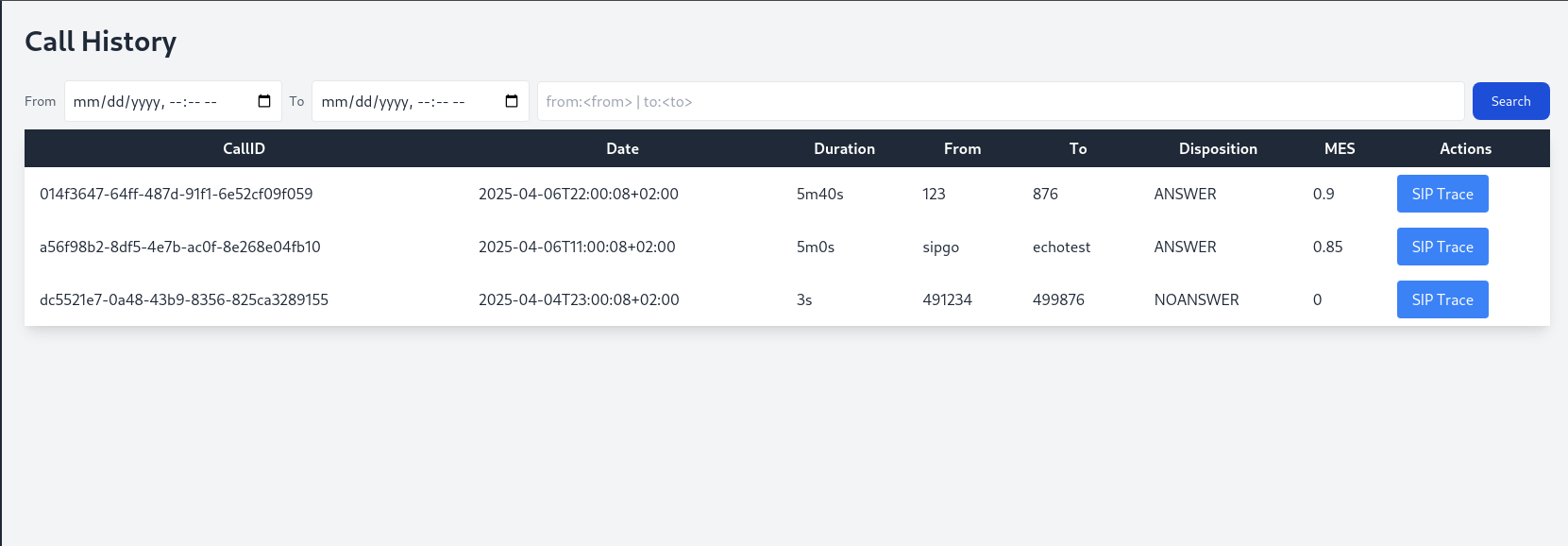View SIP Trace for the NOANSWER call
Image resolution: width=1568 pixels, height=546 pixels.
[x=1442, y=299]
